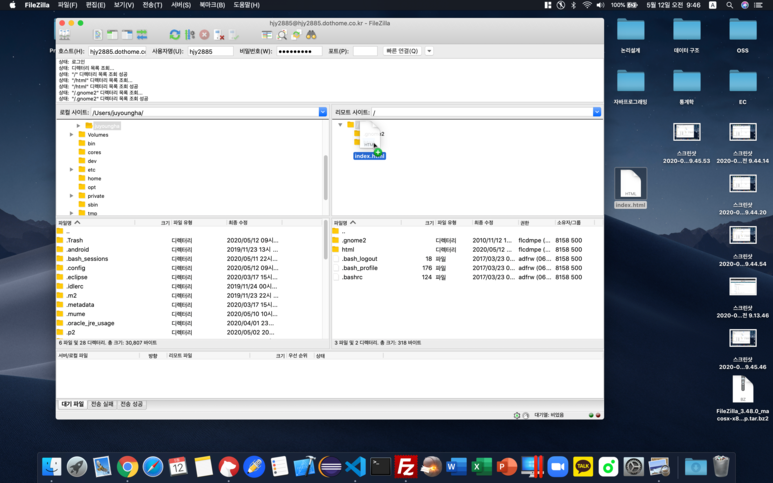Click the reconnect to server icon
This screenshot has width=773, height=483.
234,35
